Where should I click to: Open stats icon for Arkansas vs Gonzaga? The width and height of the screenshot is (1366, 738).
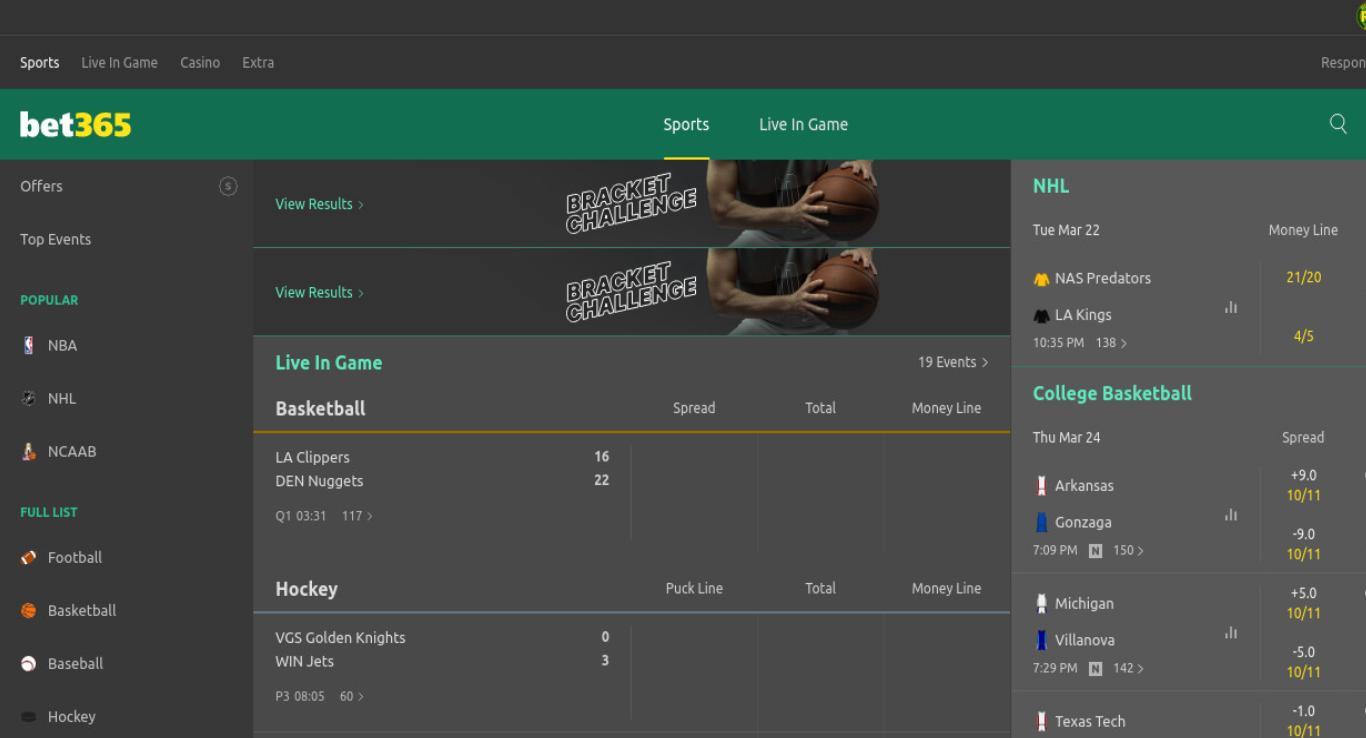1231,515
